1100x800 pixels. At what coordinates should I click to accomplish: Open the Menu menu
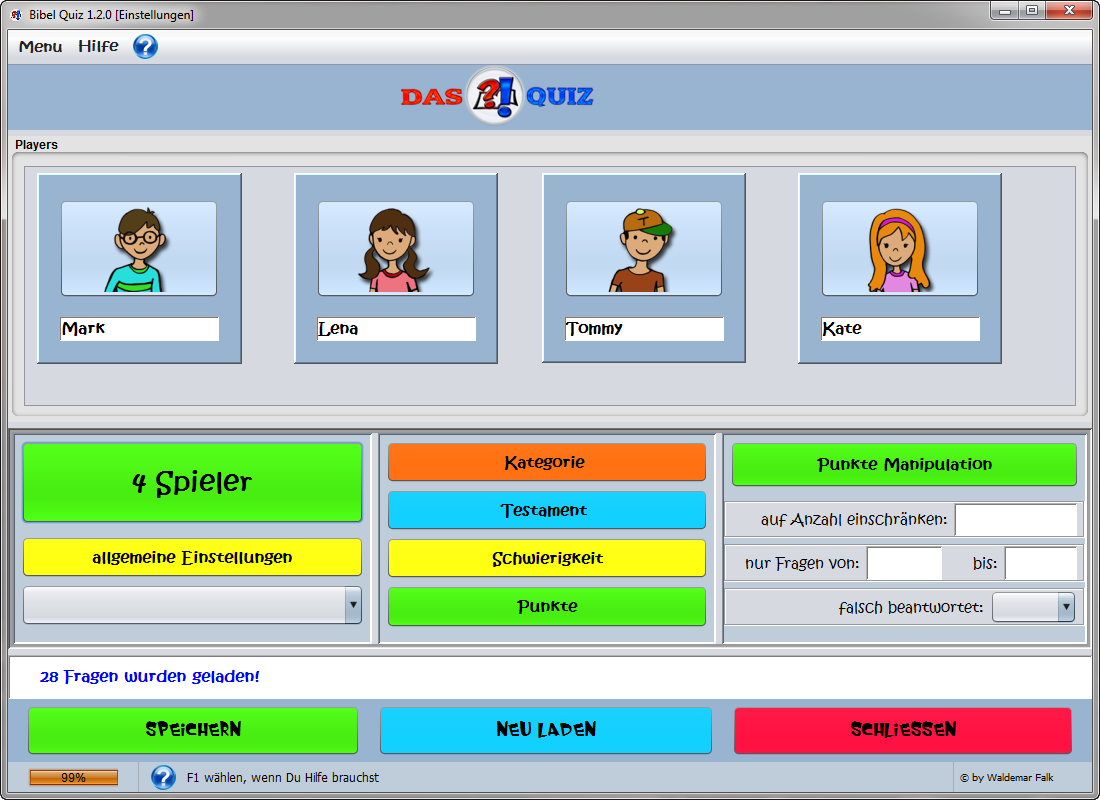(40, 47)
